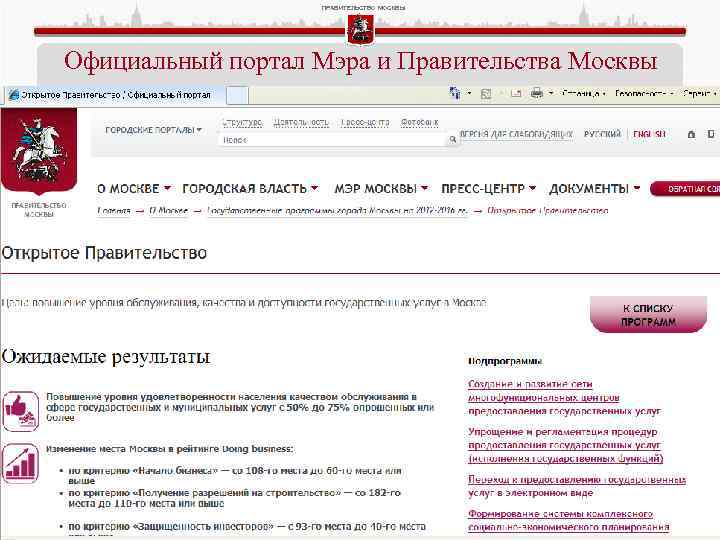Click the read mail icon in browser toolbar

[x=516, y=94]
